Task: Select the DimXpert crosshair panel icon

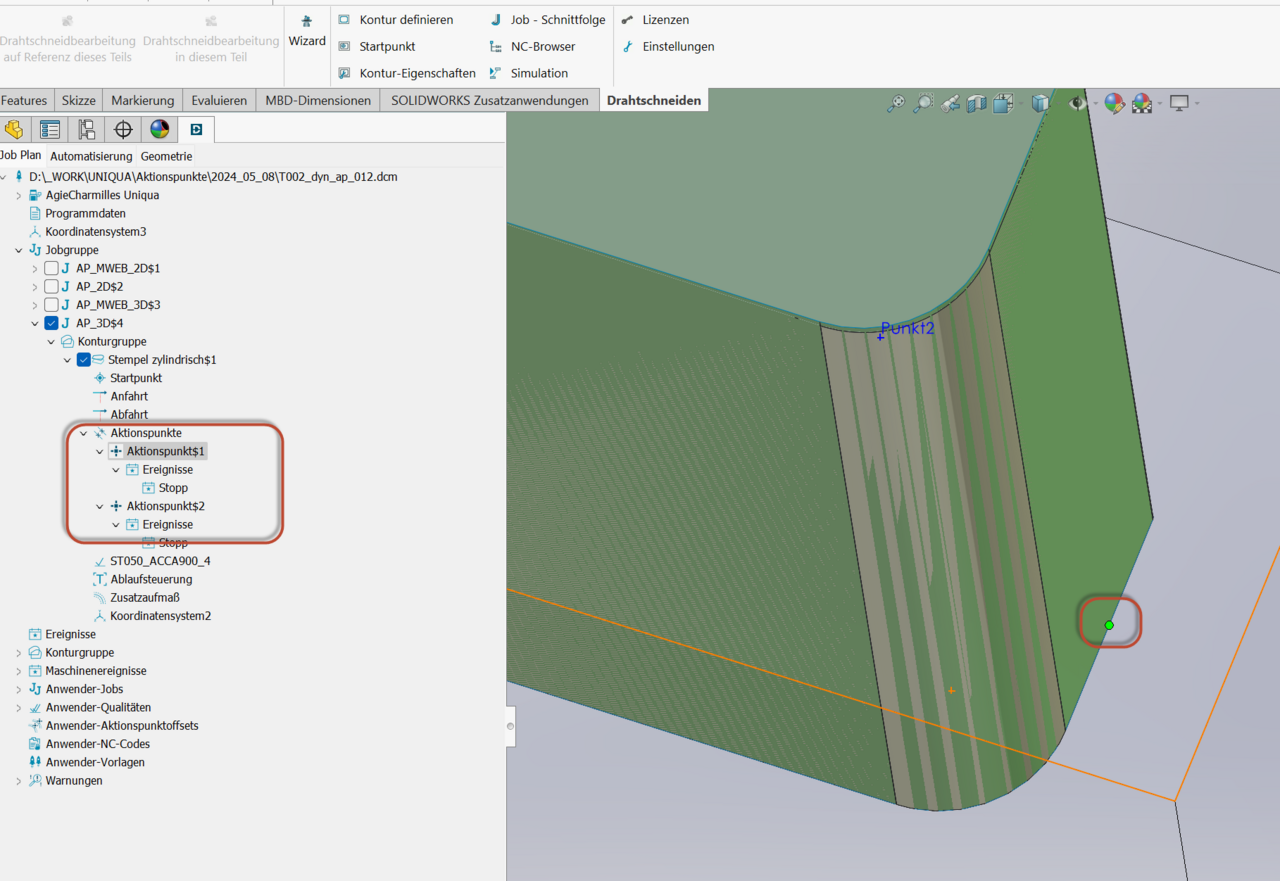Action: (123, 130)
